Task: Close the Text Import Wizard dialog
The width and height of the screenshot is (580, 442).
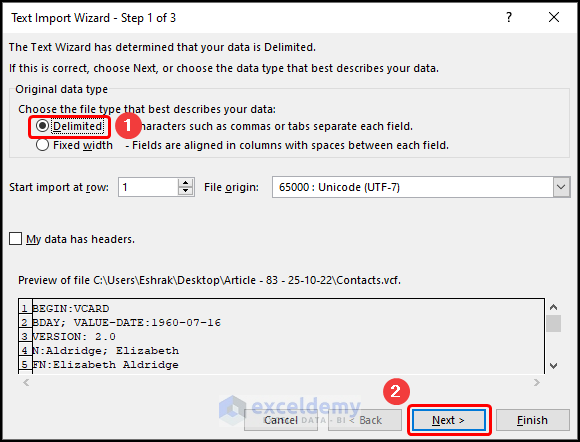Action: (554, 17)
